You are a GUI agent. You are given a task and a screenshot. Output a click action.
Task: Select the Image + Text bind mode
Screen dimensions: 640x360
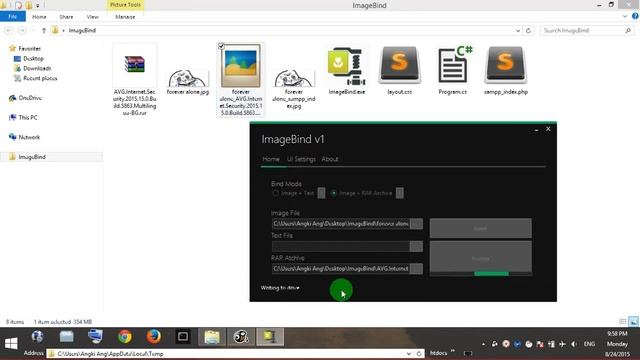click(x=294, y=193)
